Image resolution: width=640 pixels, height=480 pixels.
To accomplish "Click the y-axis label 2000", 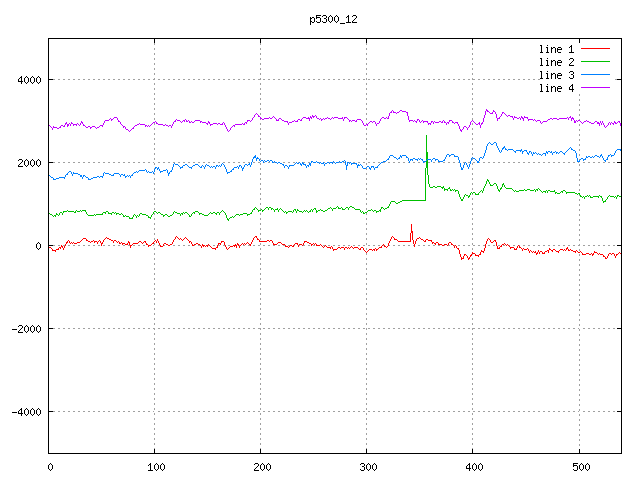I will [x=29, y=163].
